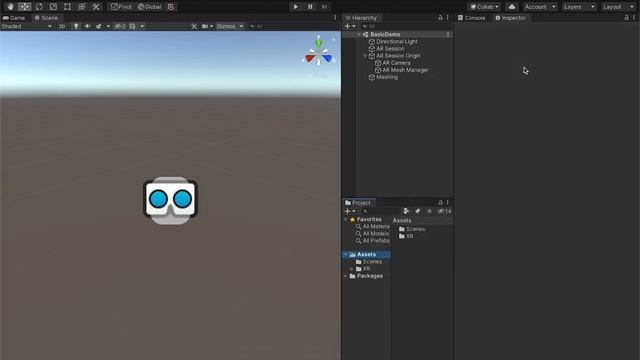
Task: Collapse the BasicDemo scene
Action: tap(359, 35)
